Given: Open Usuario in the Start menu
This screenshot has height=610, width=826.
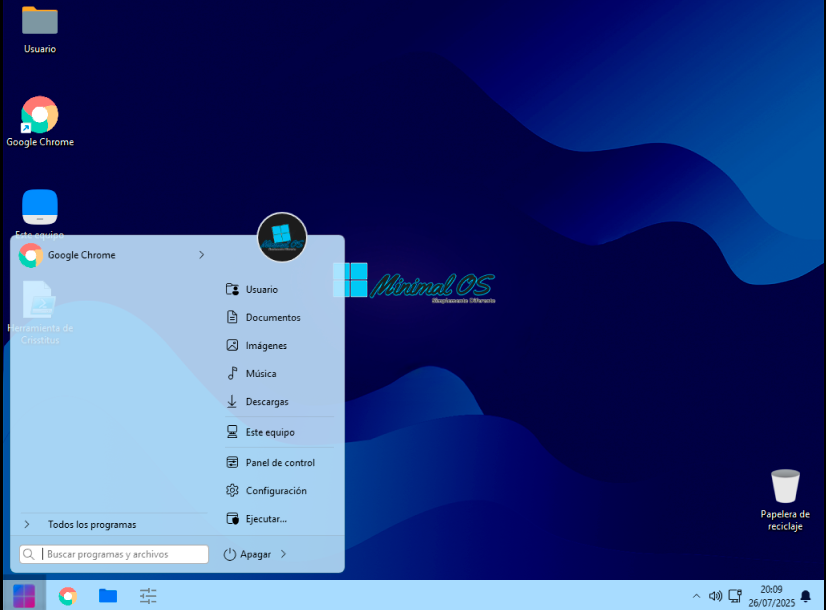Looking at the screenshot, I should click(280, 289).
